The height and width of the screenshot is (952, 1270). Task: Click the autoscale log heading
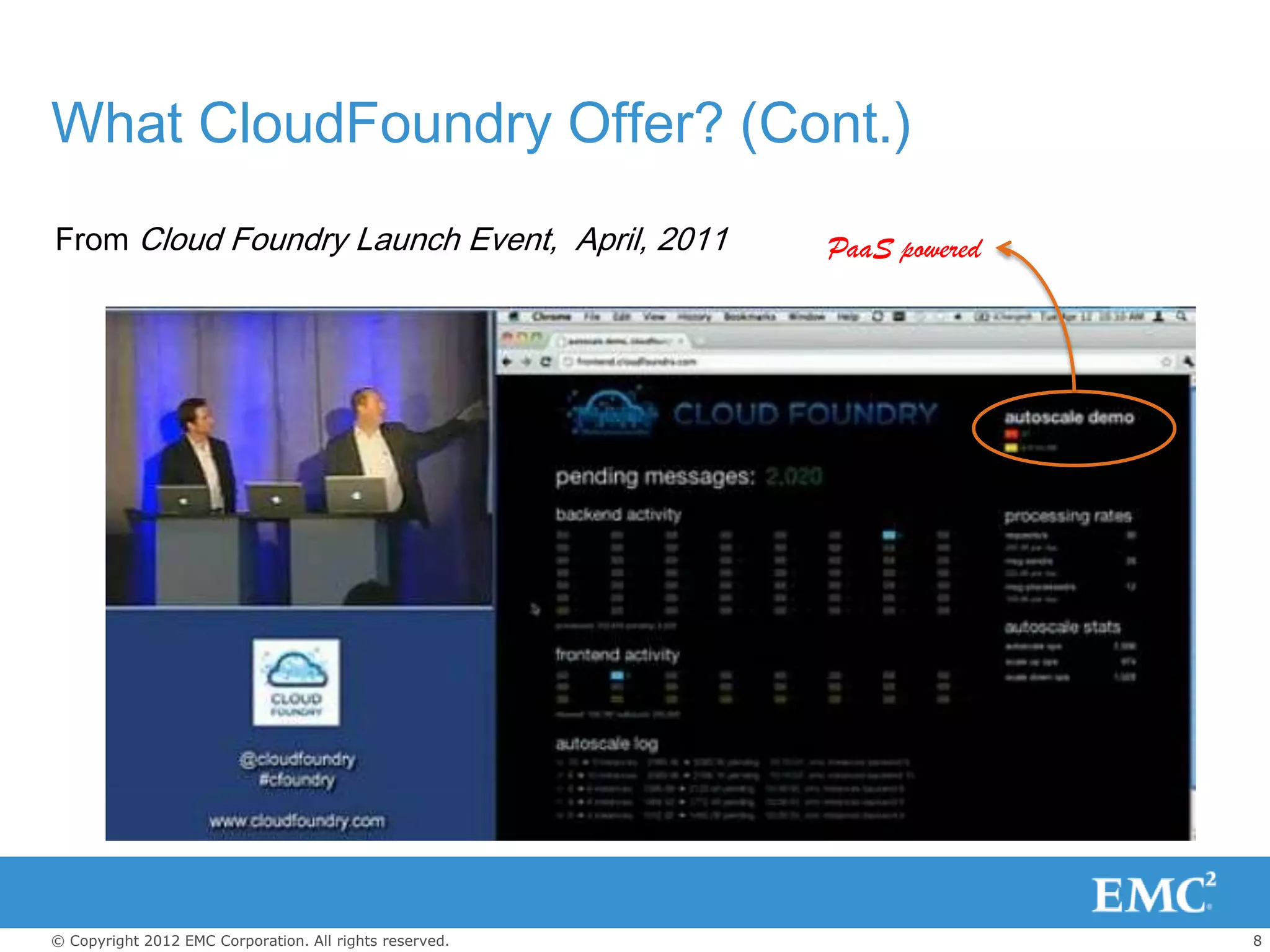(606, 743)
